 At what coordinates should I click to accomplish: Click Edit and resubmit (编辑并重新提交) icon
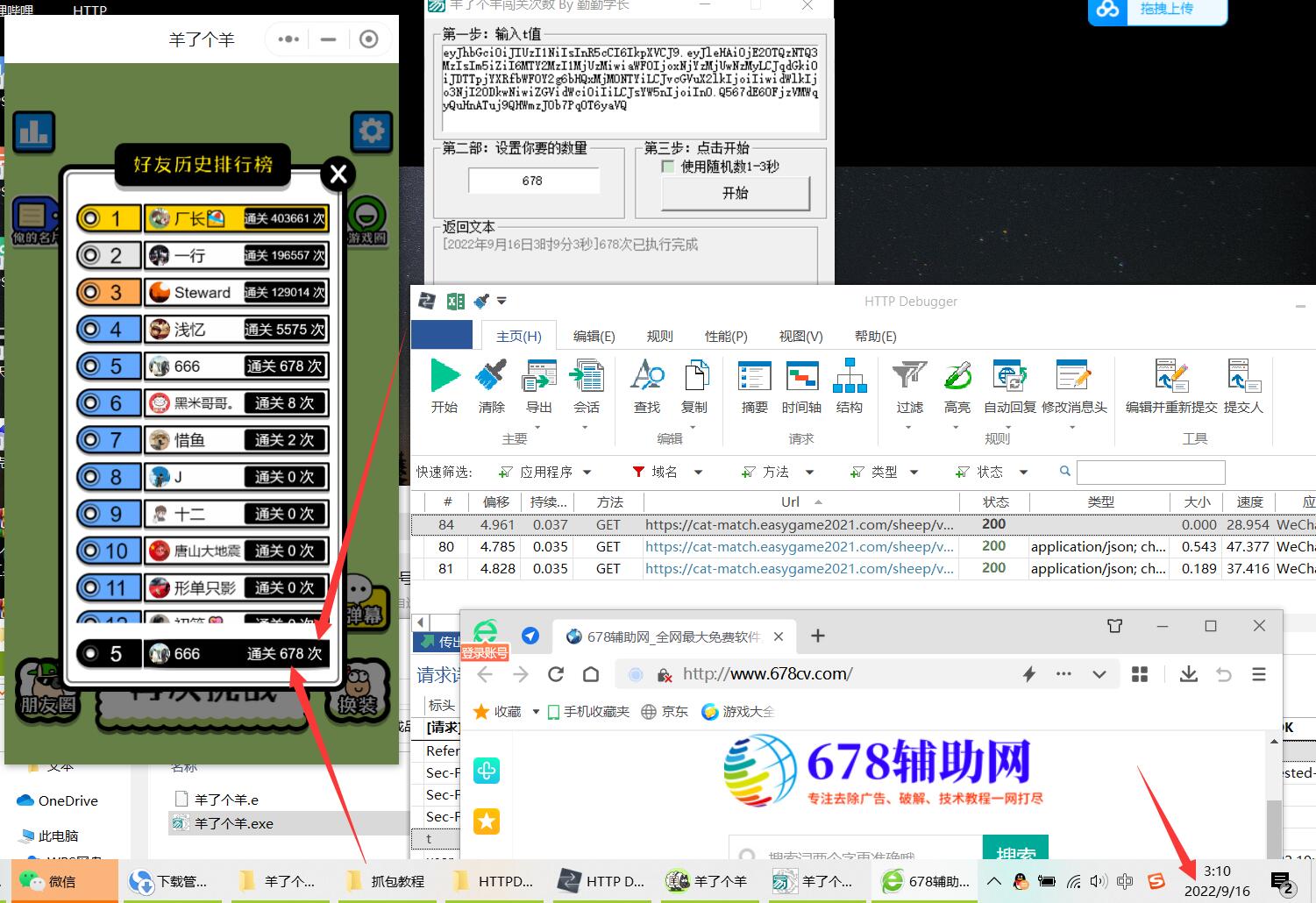1171,375
